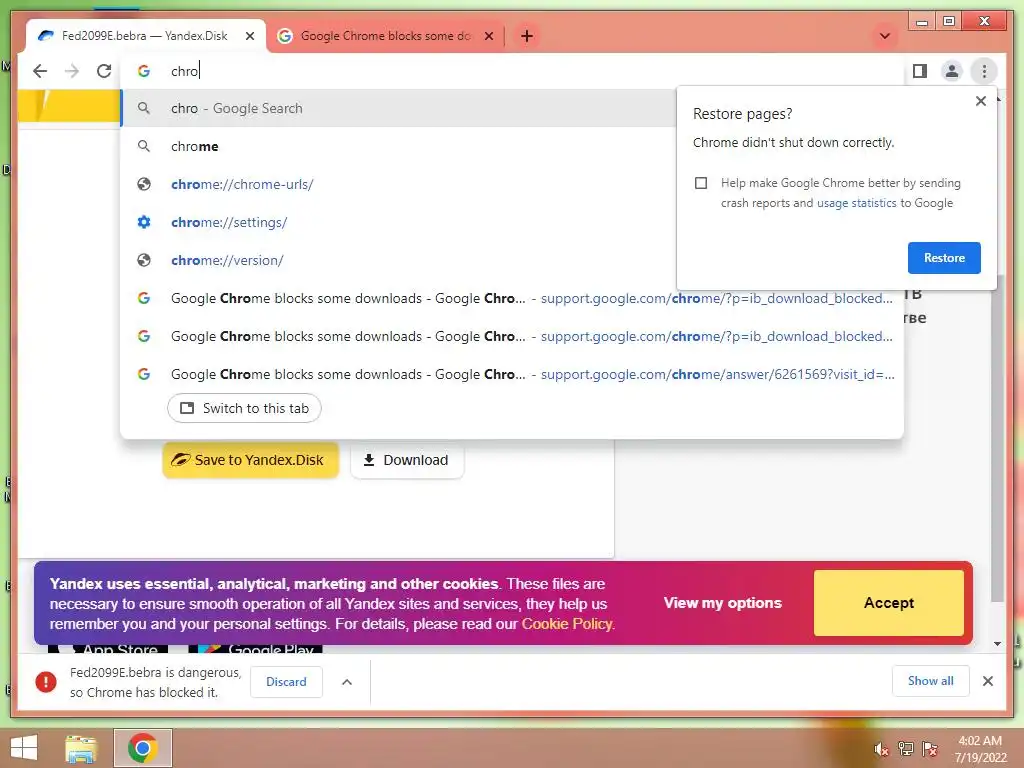1024x768 pixels.
Task: Click the forward navigation arrow
Action: [x=72, y=71]
